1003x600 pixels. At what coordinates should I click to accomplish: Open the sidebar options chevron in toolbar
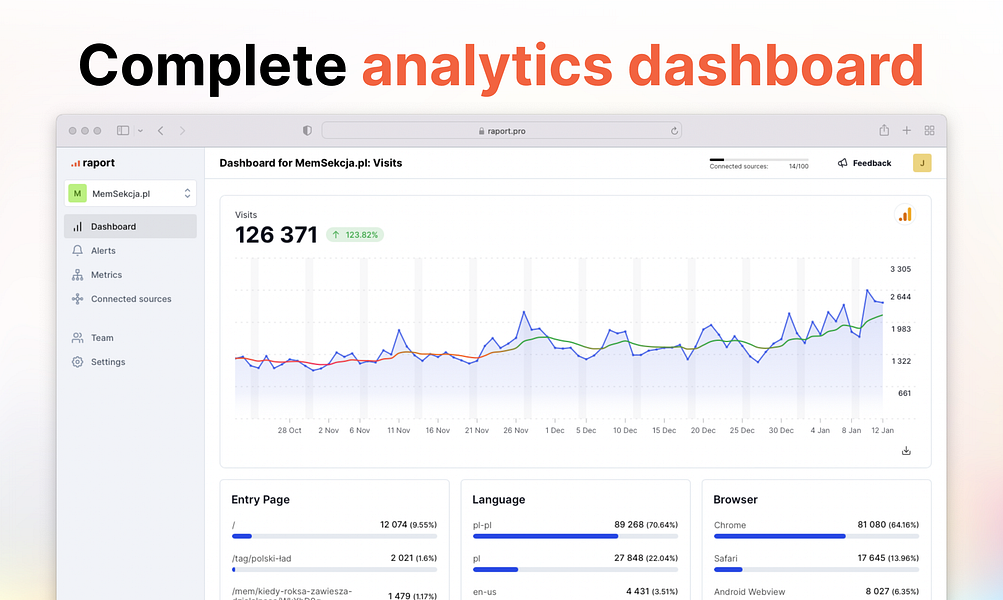[x=140, y=131]
